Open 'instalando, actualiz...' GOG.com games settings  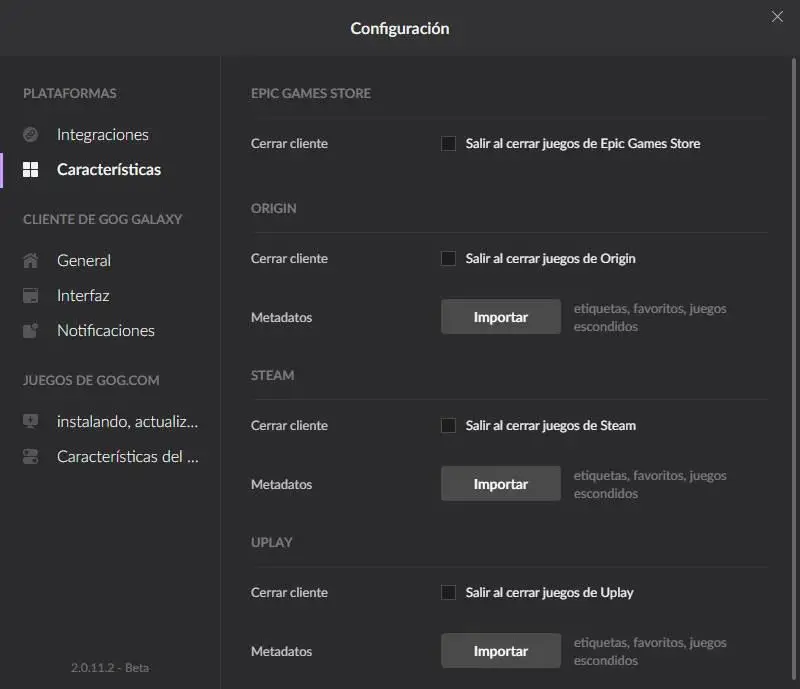pyautogui.click(x=128, y=422)
